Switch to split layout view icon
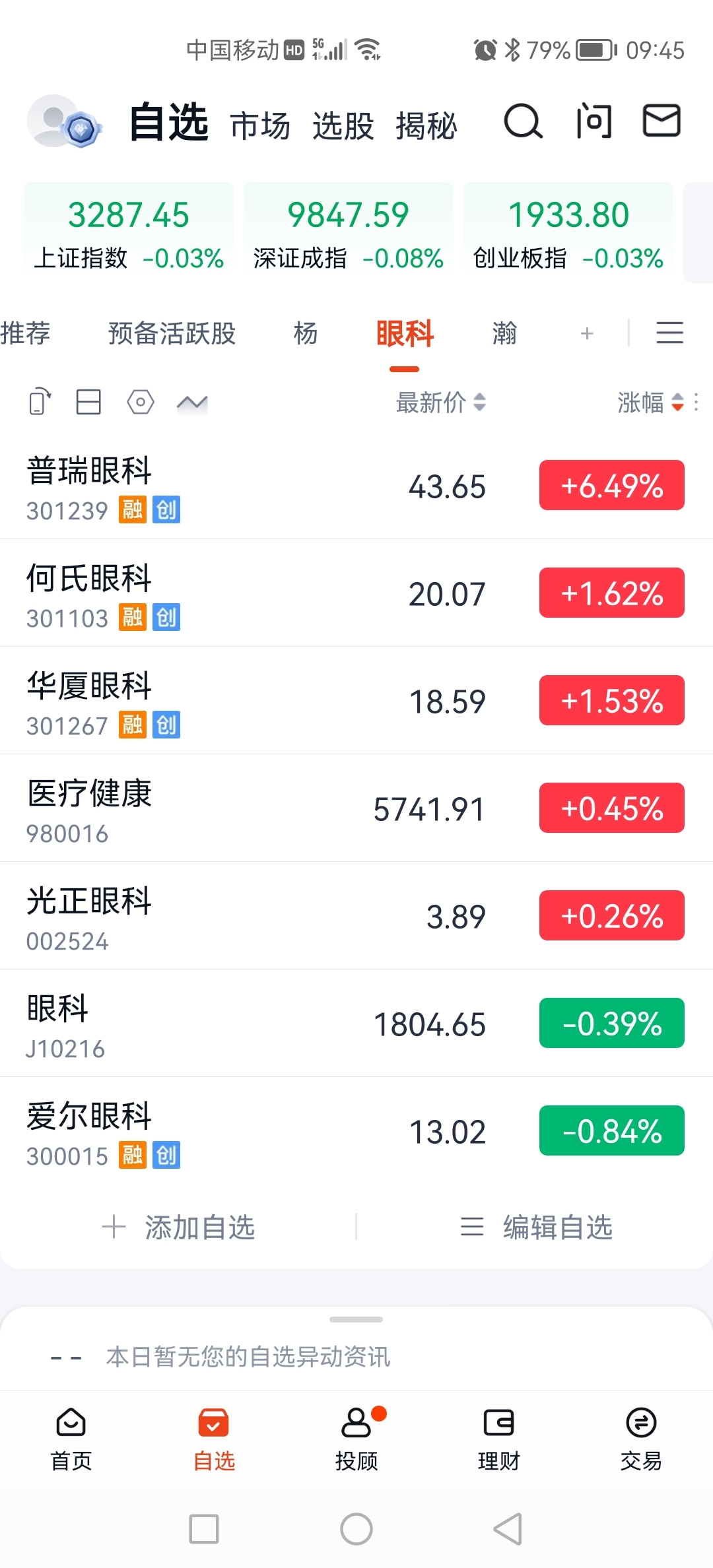The image size is (713, 1568). 88,402
